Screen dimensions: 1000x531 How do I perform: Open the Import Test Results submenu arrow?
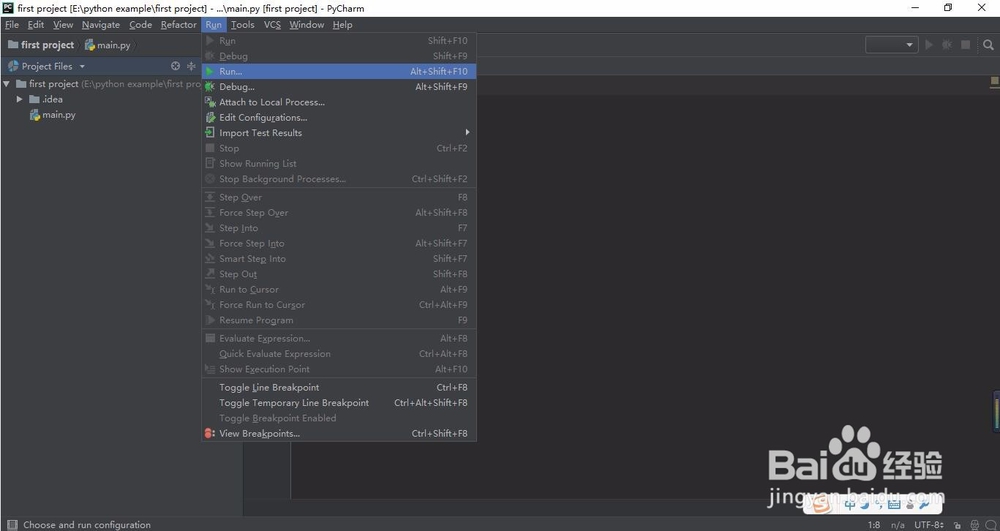[x=467, y=133]
